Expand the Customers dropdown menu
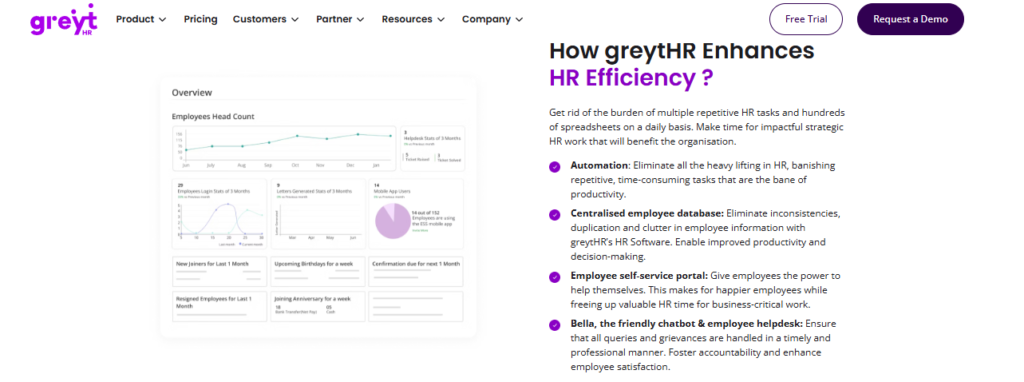The image size is (1024, 382). pyautogui.click(x=266, y=20)
